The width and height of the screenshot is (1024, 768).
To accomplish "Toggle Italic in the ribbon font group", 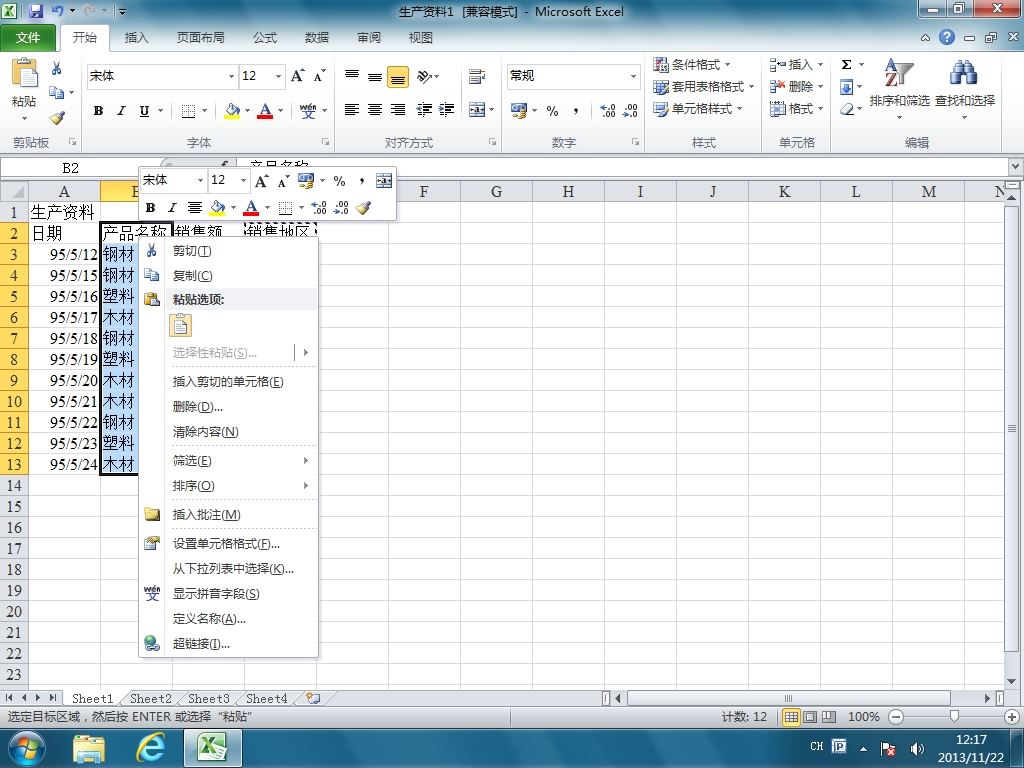I will 121,110.
